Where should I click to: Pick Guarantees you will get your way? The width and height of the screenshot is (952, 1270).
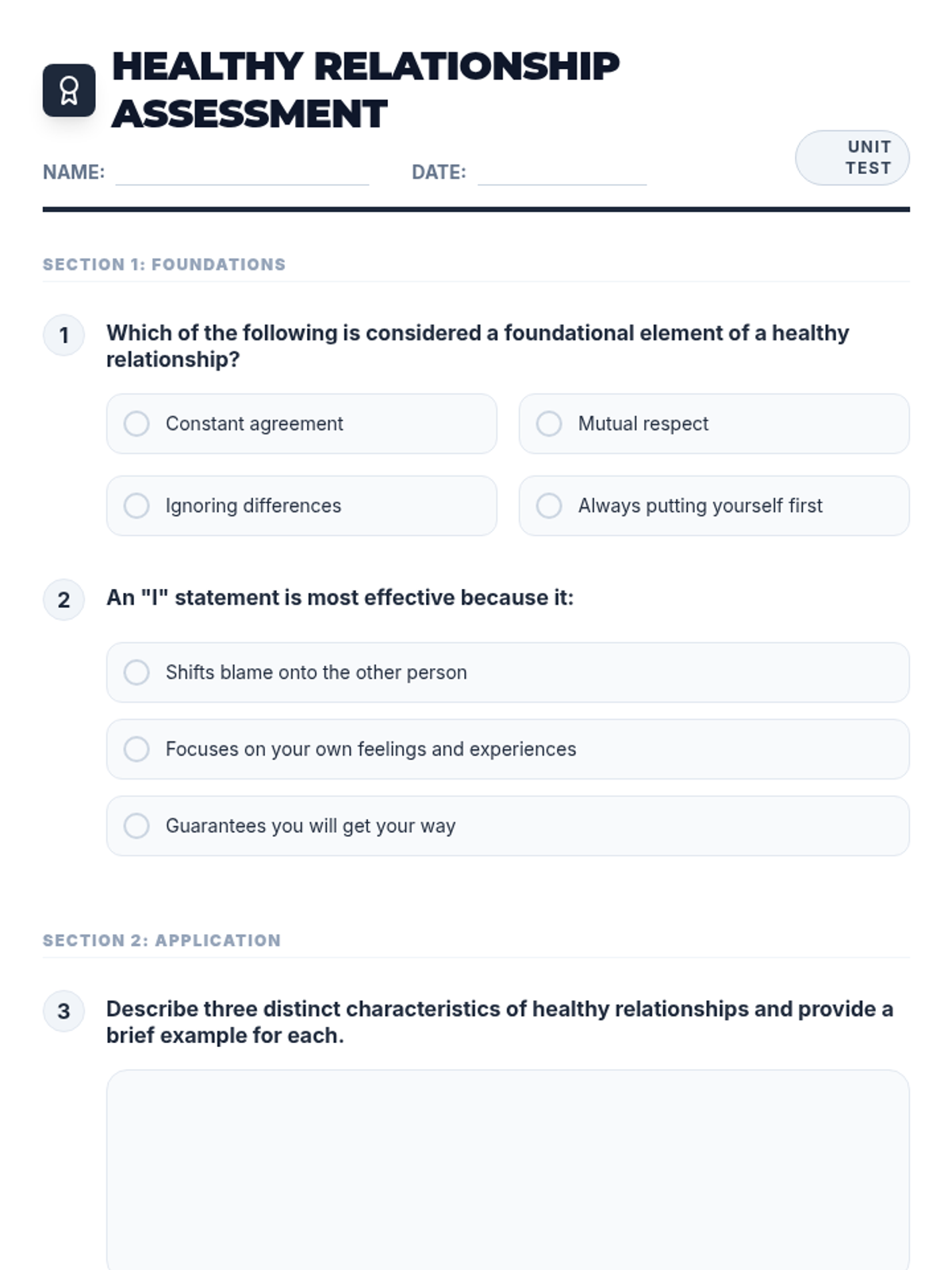136,825
